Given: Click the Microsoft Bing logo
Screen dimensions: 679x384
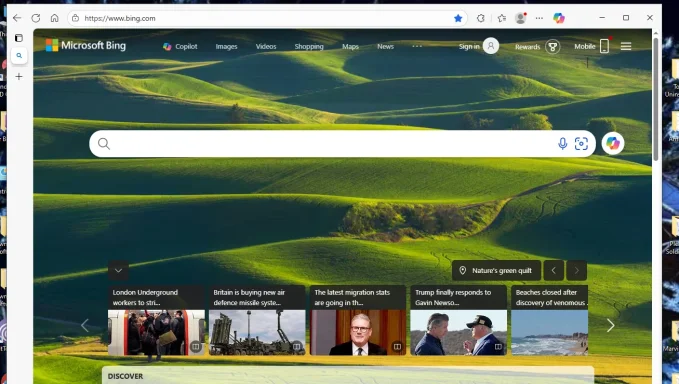Looking at the screenshot, I should tap(86, 45).
